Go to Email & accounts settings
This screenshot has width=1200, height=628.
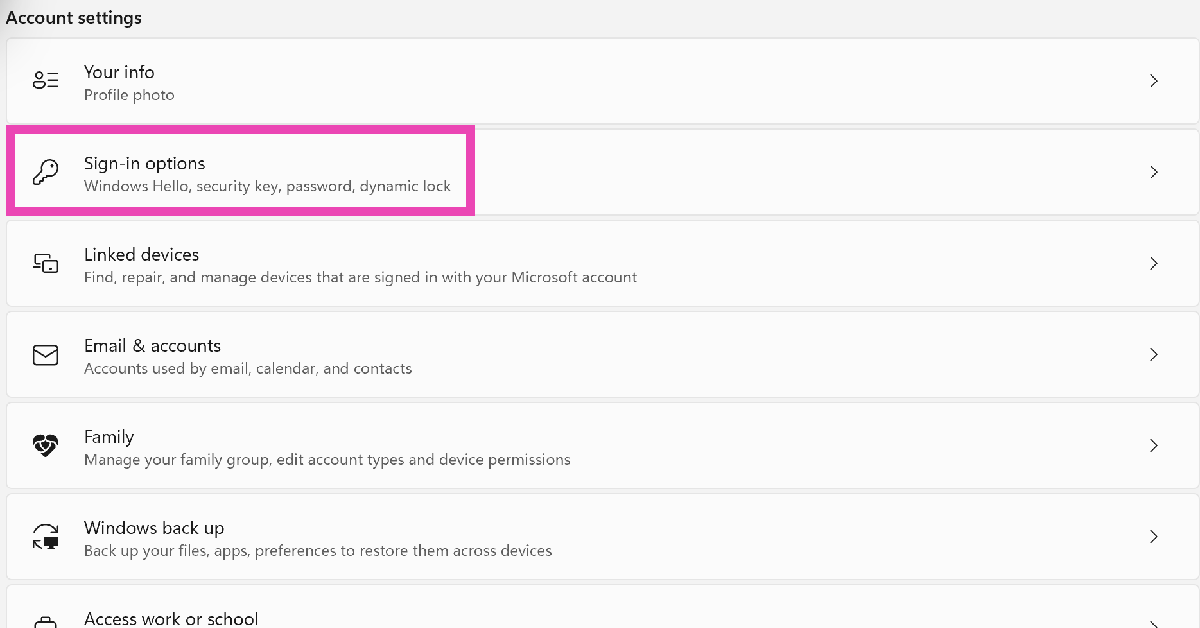click(152, 346)
